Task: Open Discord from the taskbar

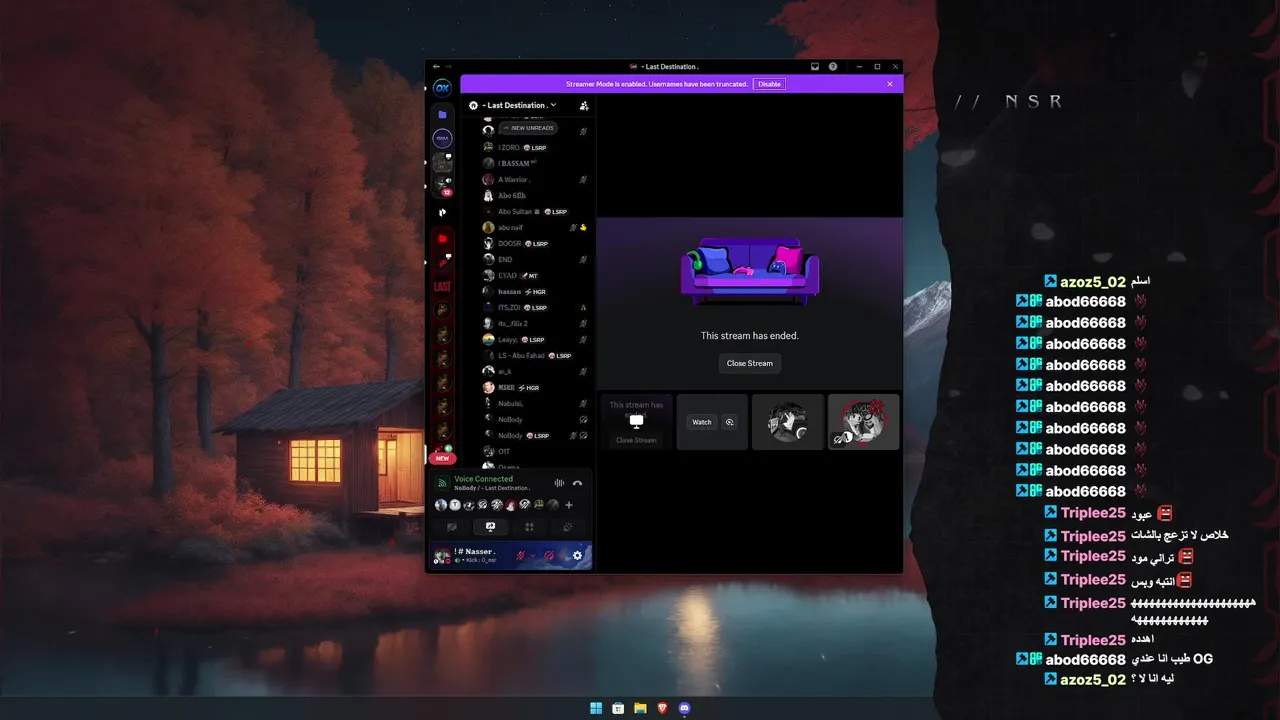Action: coord(684,708)
